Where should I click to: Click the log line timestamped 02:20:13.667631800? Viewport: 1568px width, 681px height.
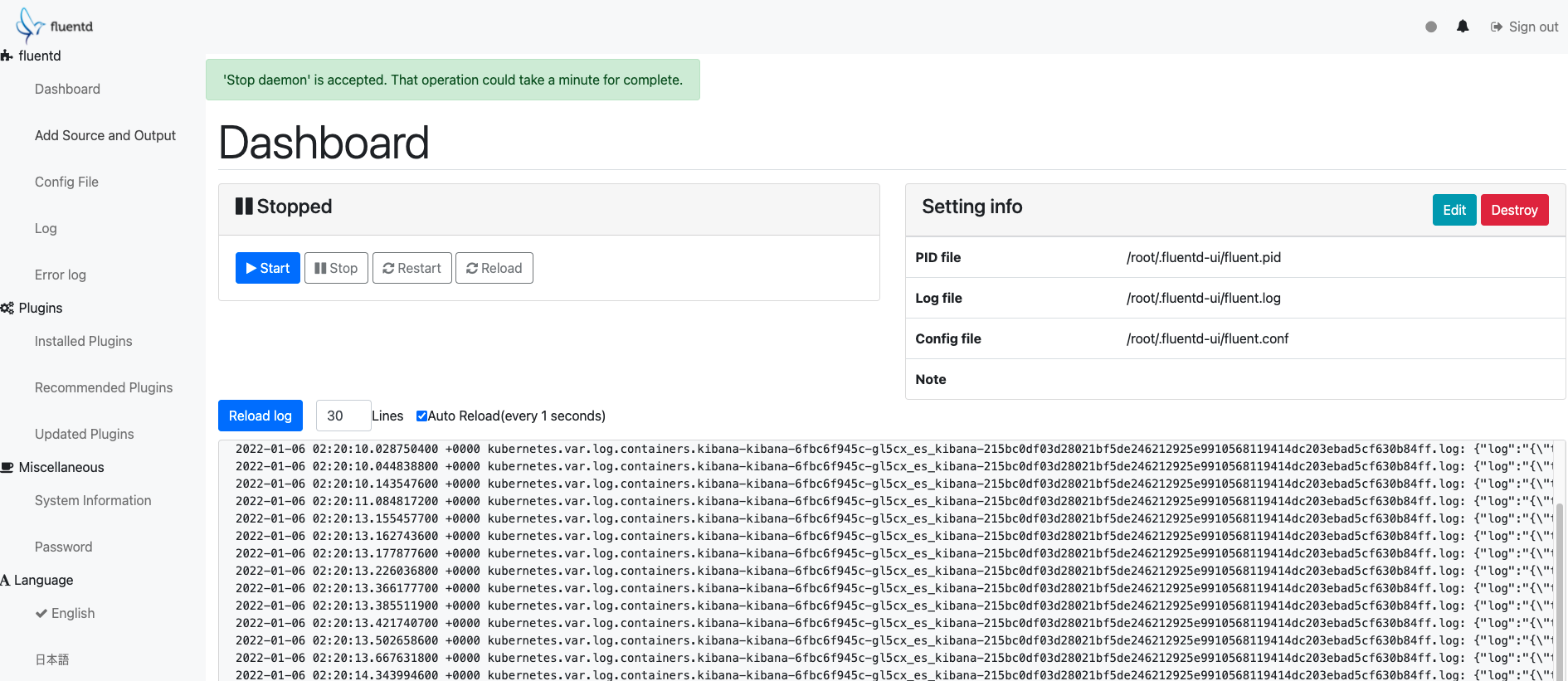click(894, 658)
